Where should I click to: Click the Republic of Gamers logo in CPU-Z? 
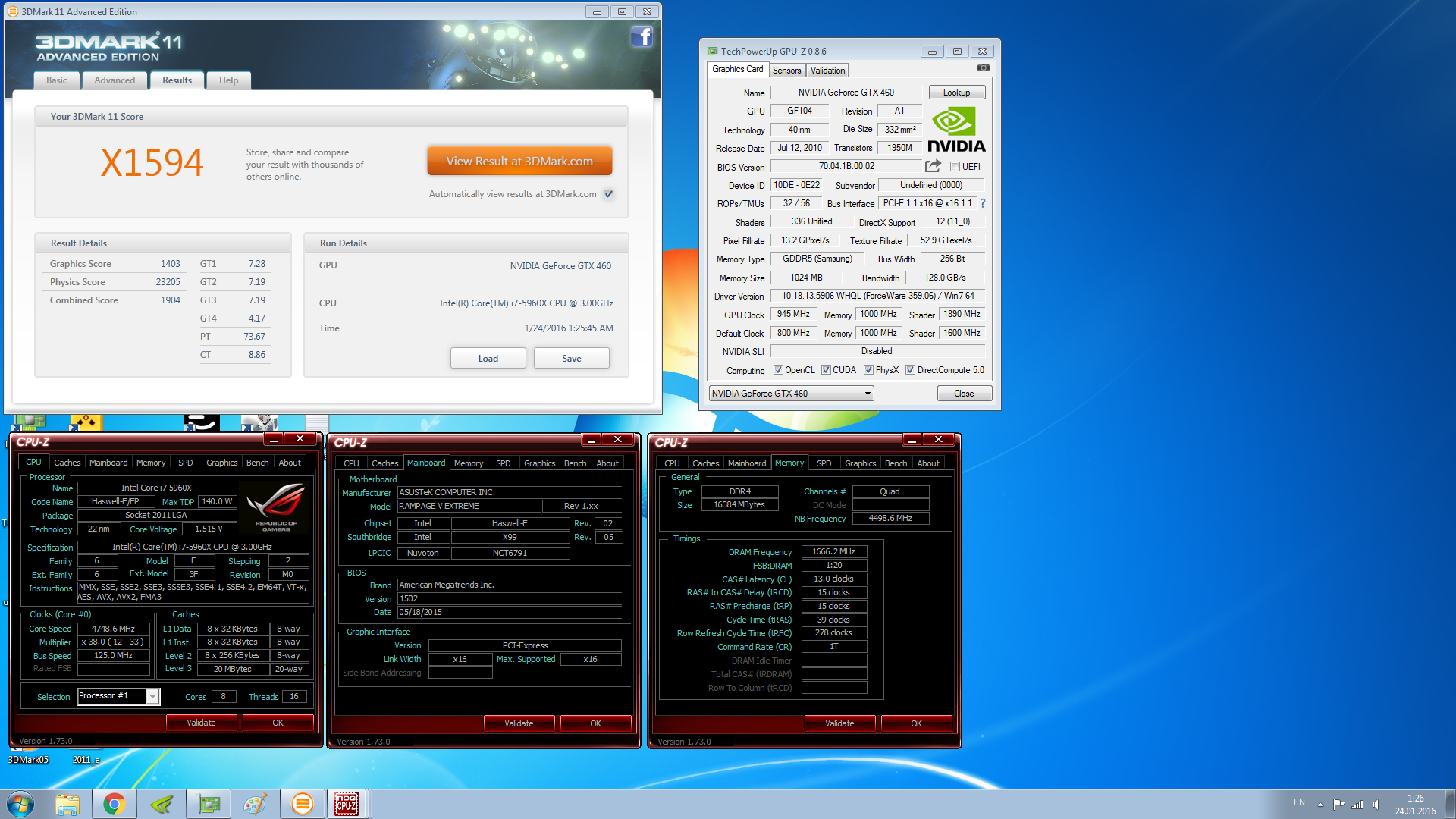(x=276, y=507)
